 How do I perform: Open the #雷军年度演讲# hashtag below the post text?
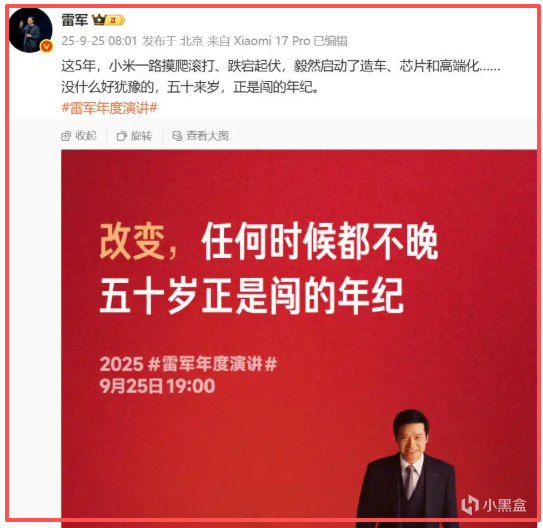click(109, 108)
